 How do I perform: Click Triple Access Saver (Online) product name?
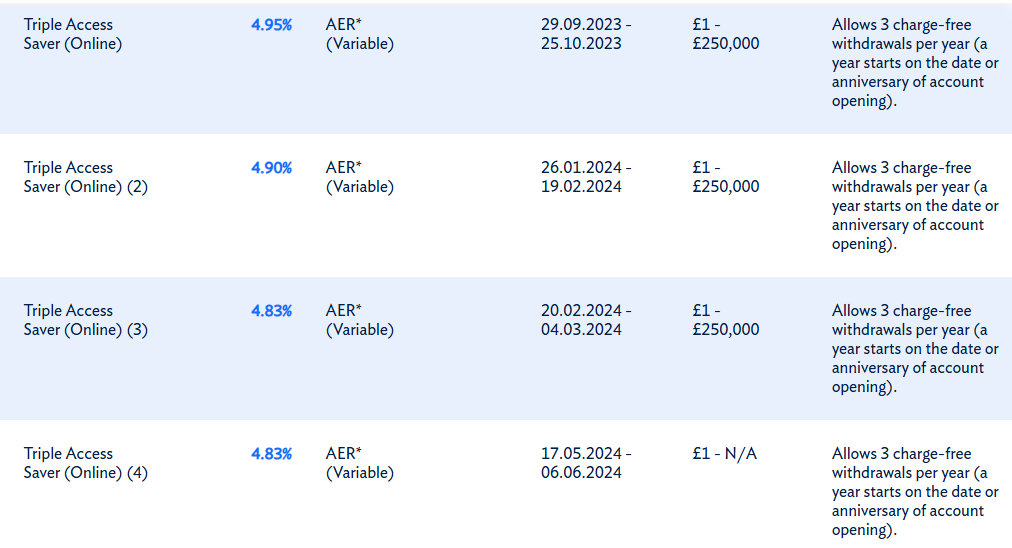coord(73,34)
